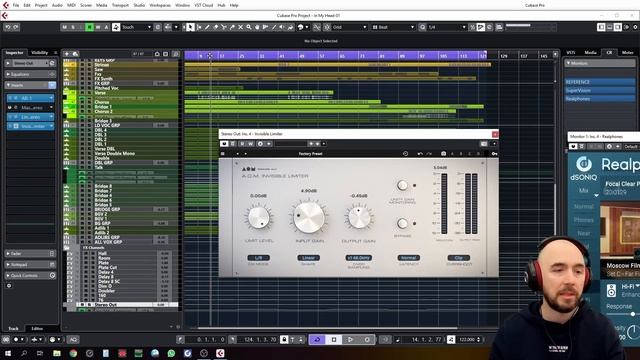This screenshot has height=360, width=640.
Task: Click the large Input Gain knob
Action: coord(309,217)
